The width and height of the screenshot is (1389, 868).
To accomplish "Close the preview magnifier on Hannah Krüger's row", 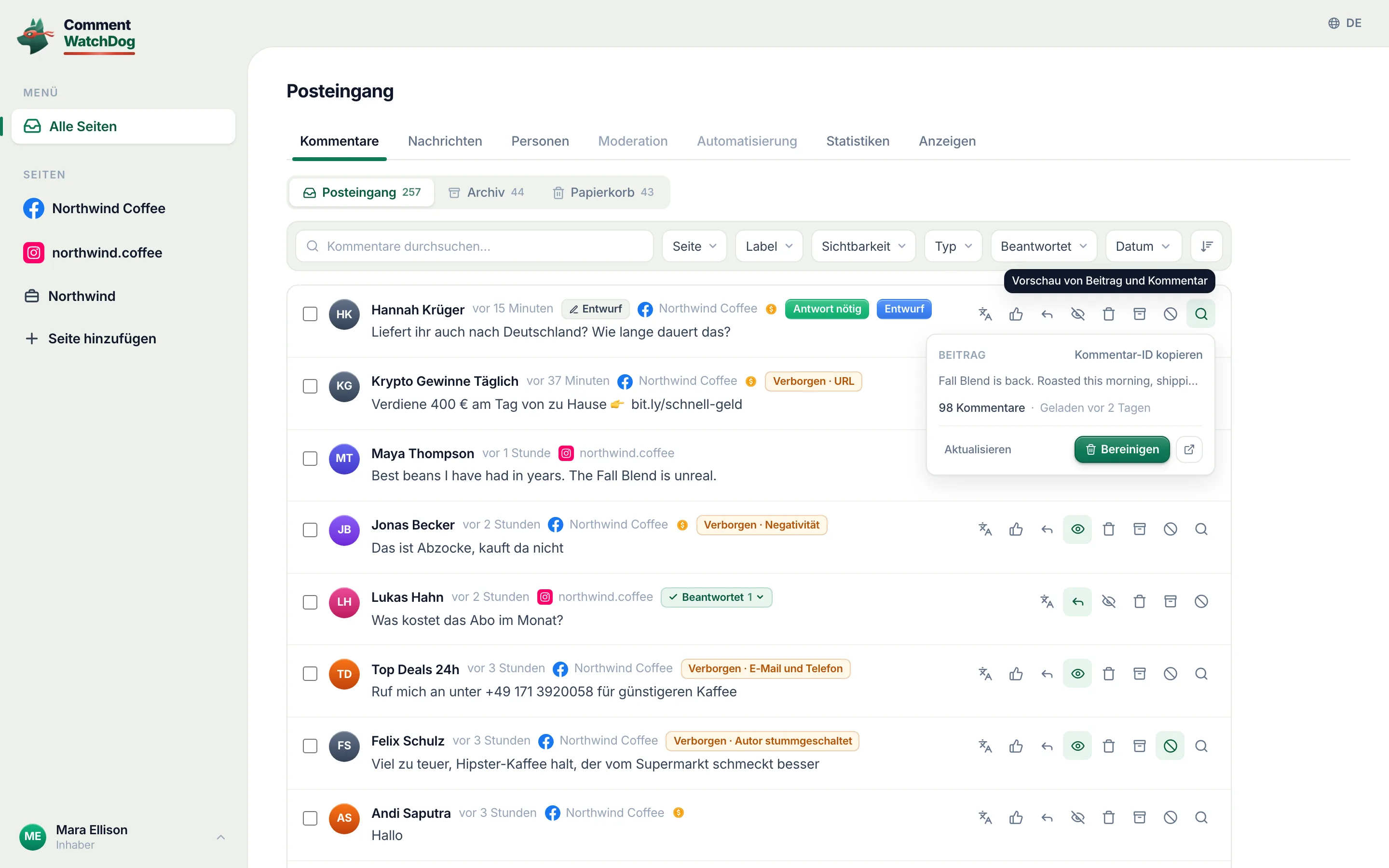I will coord(1201,314).
